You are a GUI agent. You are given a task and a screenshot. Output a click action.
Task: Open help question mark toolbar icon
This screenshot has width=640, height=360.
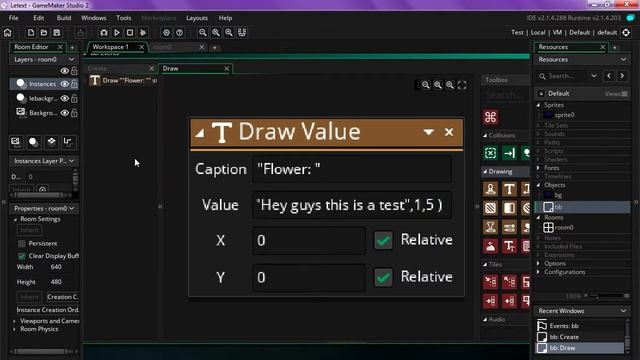pyautogui.click(x=179, y=33)
